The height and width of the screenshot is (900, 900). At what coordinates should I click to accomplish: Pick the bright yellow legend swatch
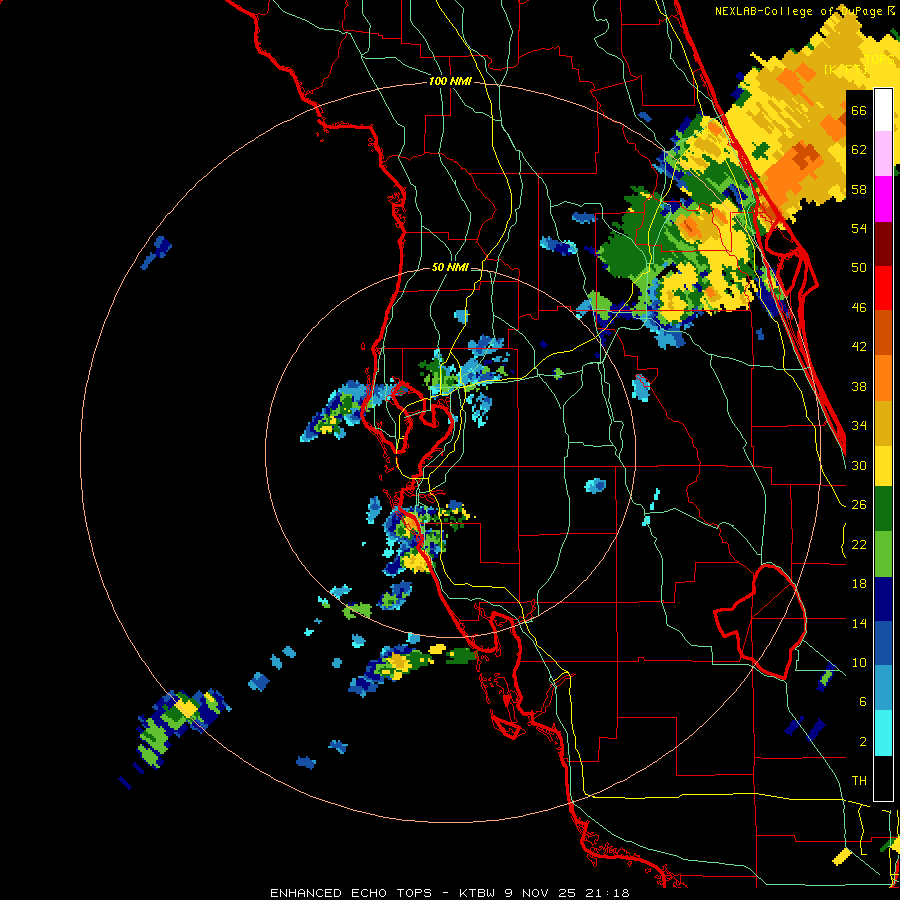point(883,465)
